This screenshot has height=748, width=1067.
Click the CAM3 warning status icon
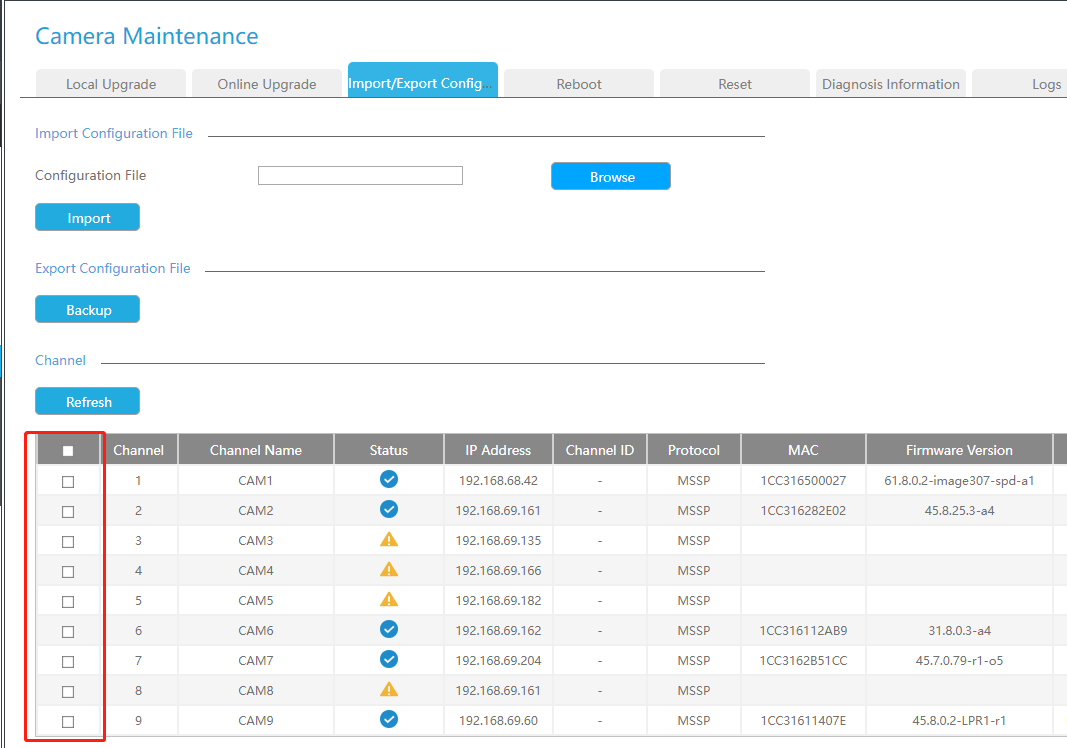pyautogui.click(x=389, y=540)
